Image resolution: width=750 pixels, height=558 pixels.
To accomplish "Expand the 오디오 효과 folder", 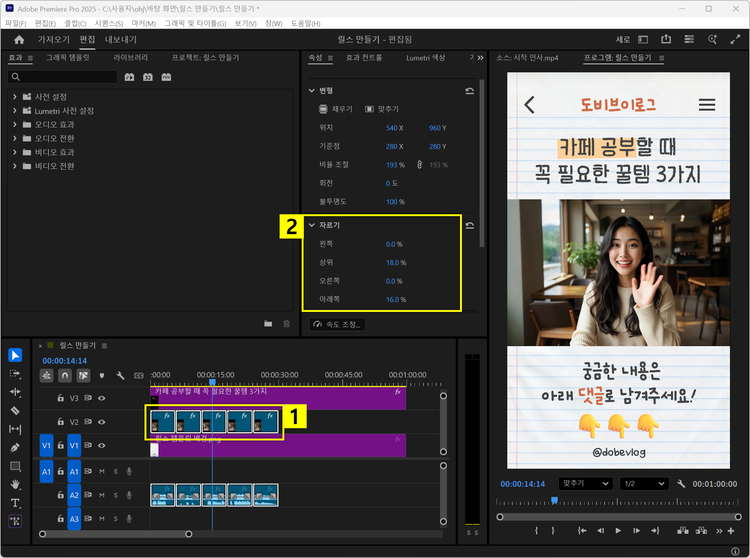I will [x=14, y=124].
